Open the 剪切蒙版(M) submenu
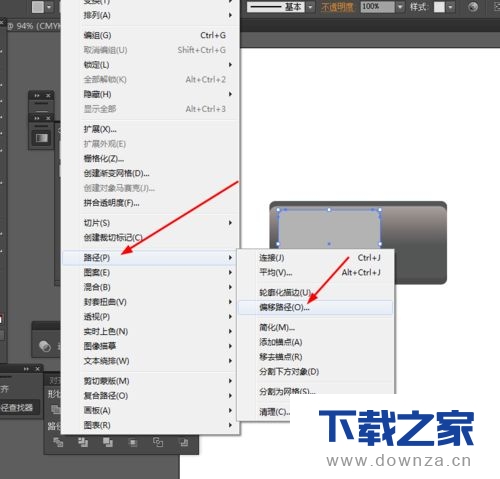Image resolution: width=500 pixels, height=479 pixels. point(151,381)
